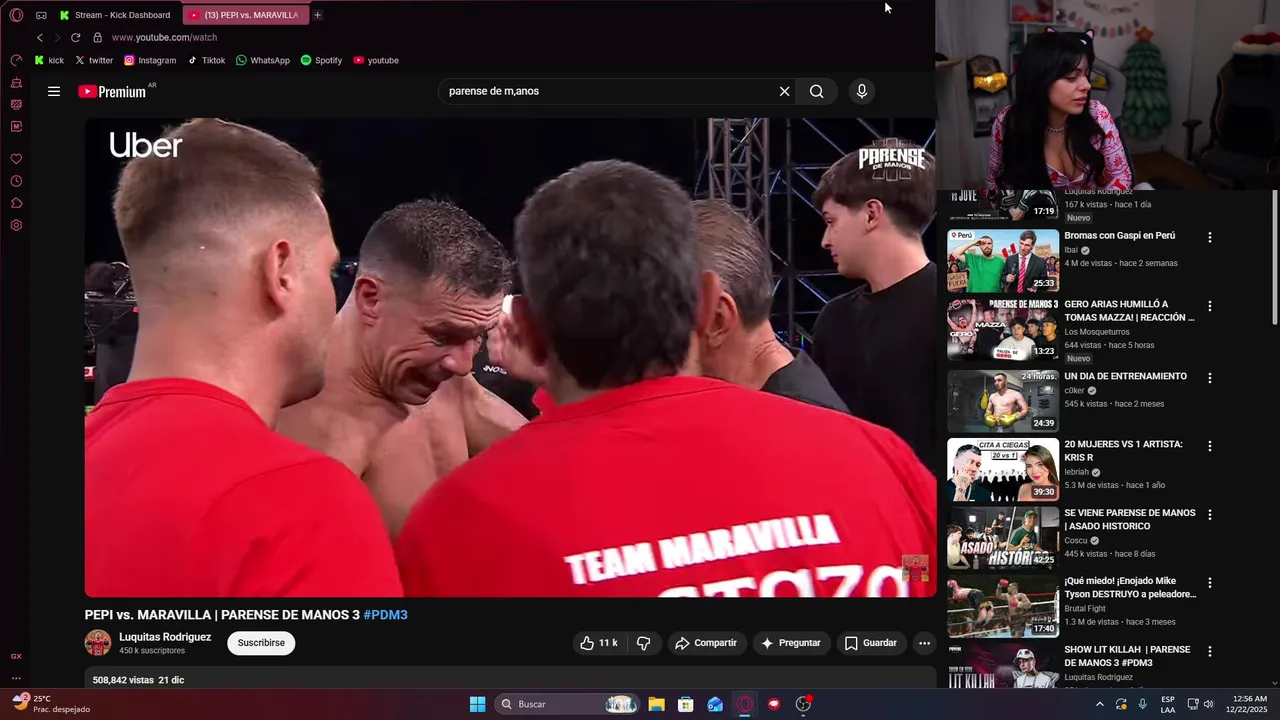
Task: Open Spotify bookmark
Action: (x=321, y=60)
